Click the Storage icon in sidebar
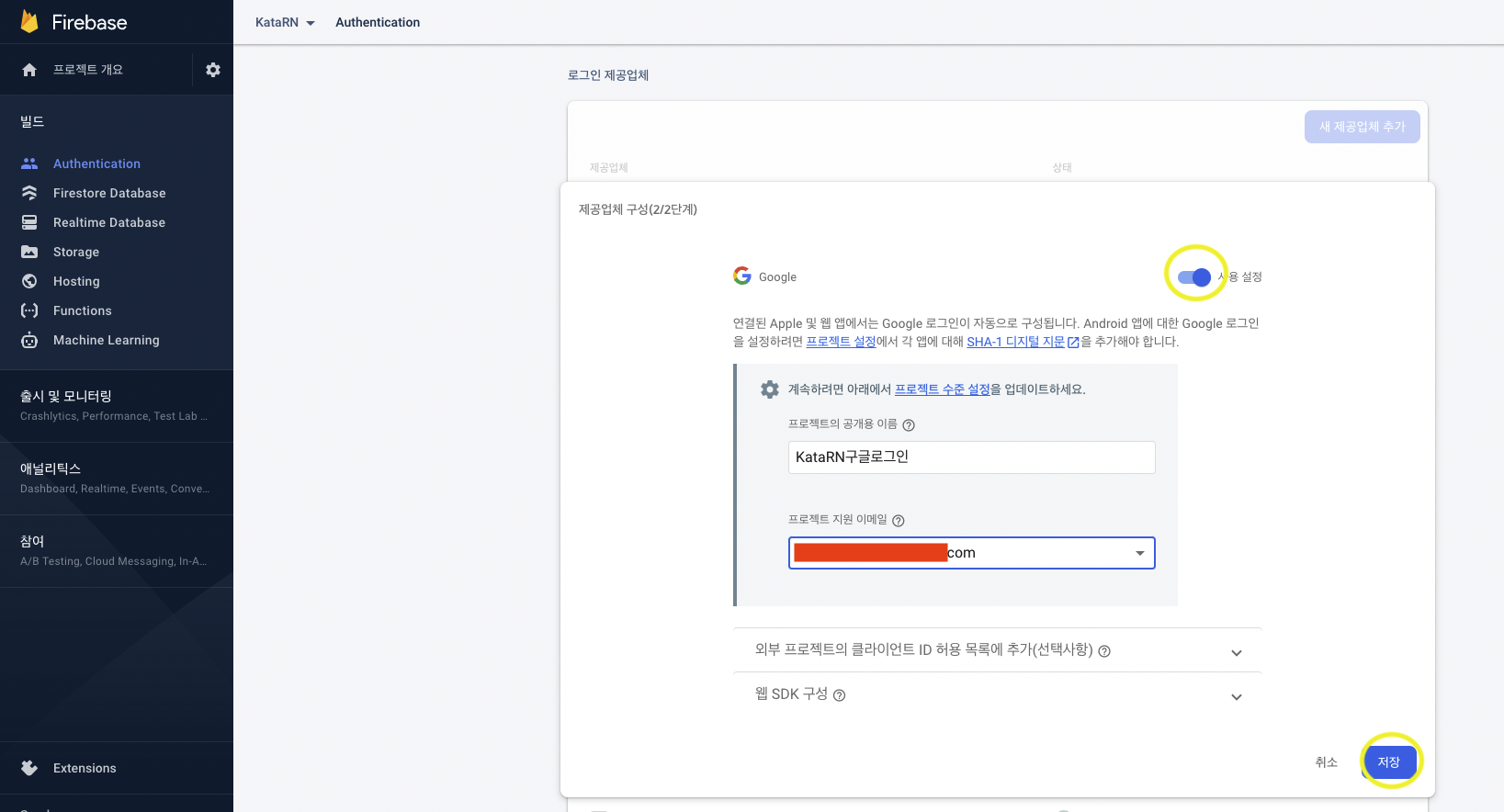Image resolution: width=1504 pixels, height=812 pixels. click(29, 252)
